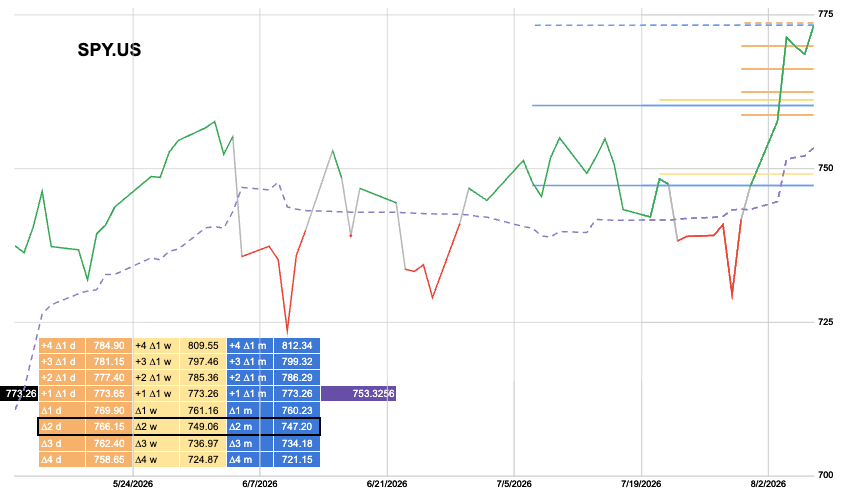
Task: Select the Δ3 m label cell
Action: click(x=250, y=443)
